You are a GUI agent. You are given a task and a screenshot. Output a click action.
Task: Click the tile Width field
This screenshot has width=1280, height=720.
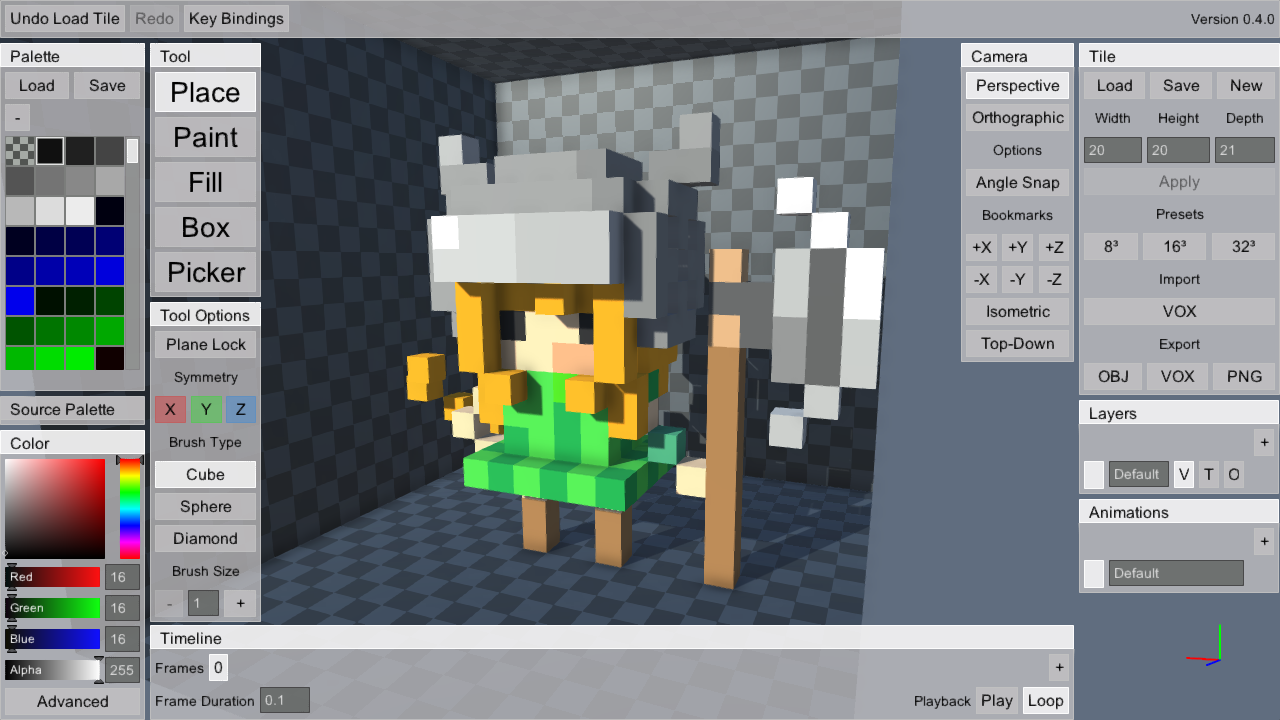(x=1113, y=150)
